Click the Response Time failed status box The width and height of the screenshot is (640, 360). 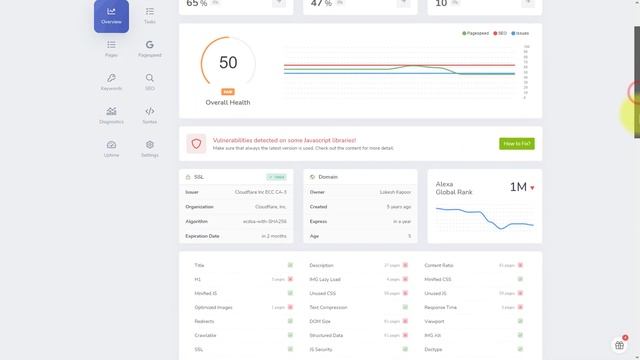pos(520,307)
